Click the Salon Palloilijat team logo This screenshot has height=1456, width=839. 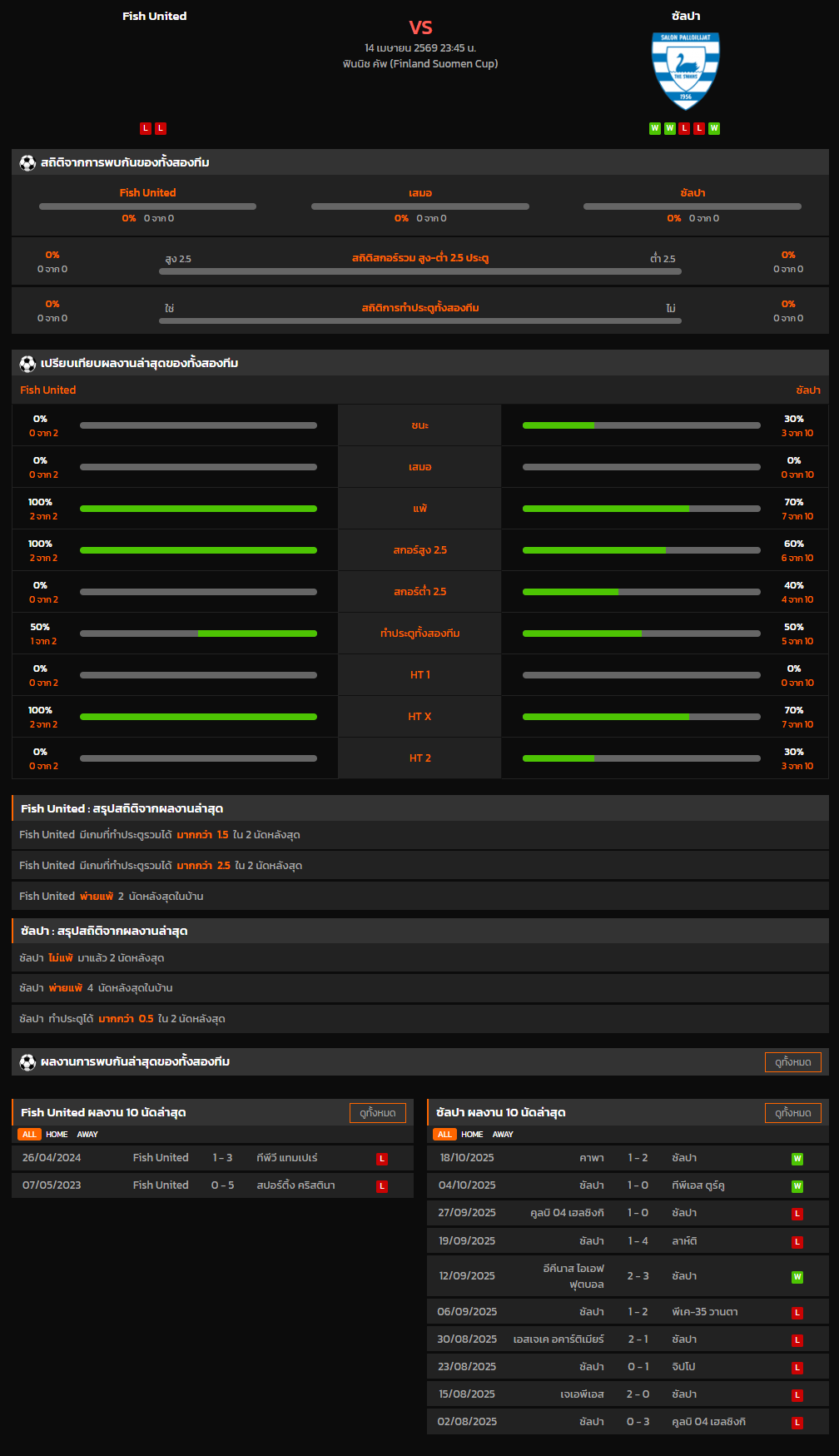click(685, 72)
